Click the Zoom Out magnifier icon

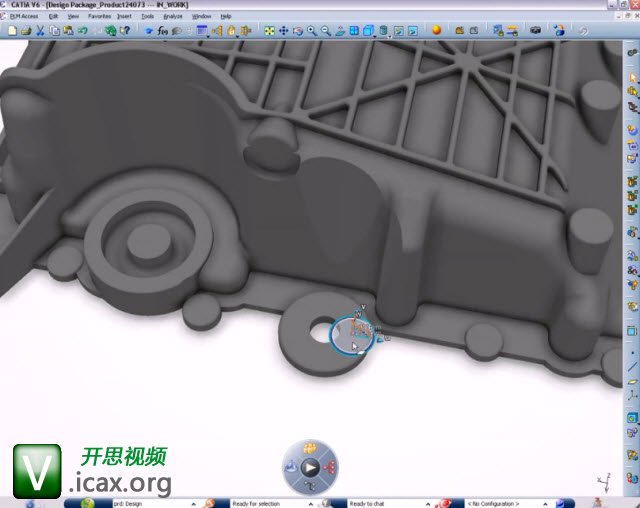[326, 31]
